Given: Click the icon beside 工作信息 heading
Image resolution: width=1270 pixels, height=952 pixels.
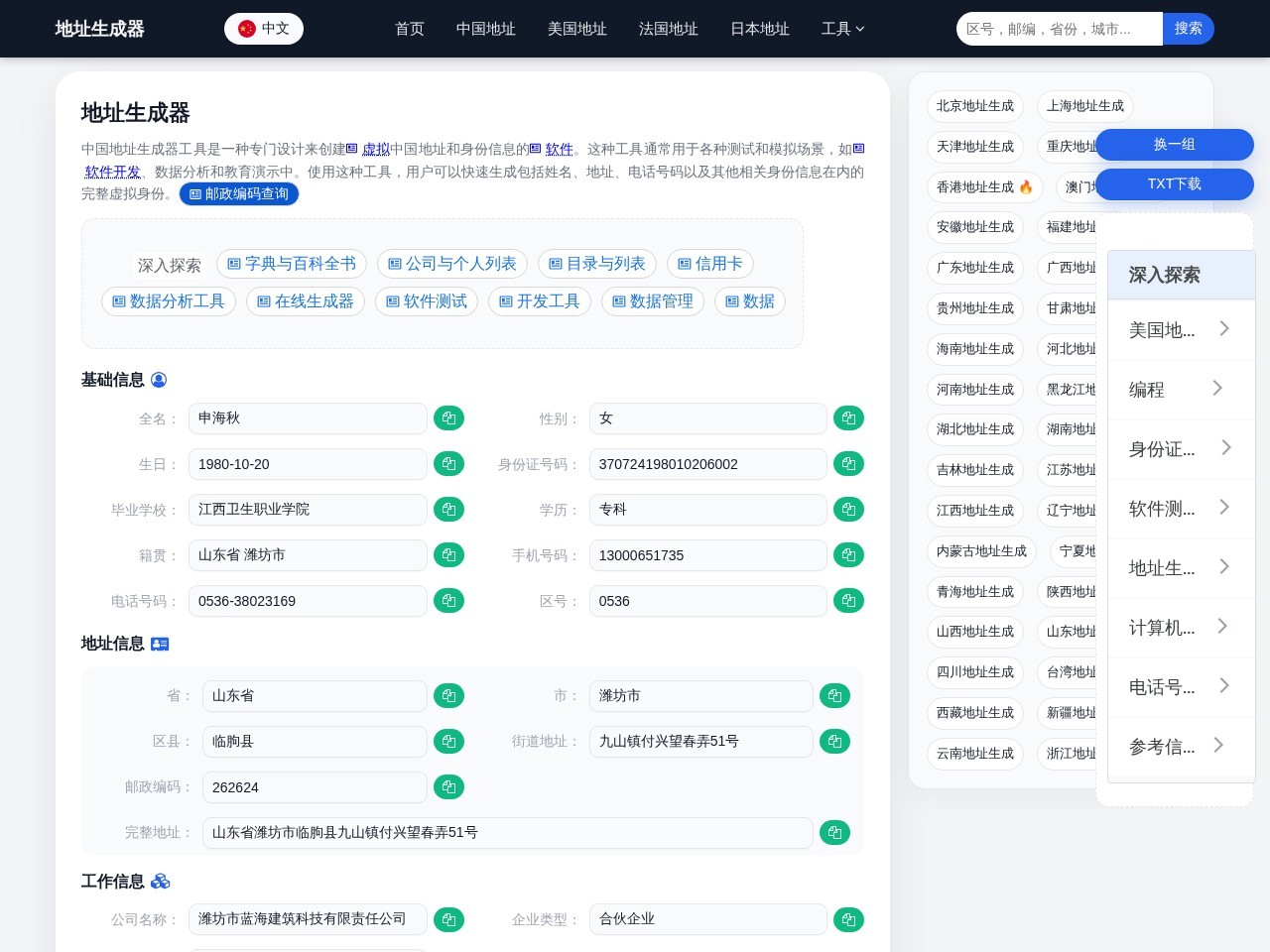Looking at the screenshot, I should click(160, 882).
